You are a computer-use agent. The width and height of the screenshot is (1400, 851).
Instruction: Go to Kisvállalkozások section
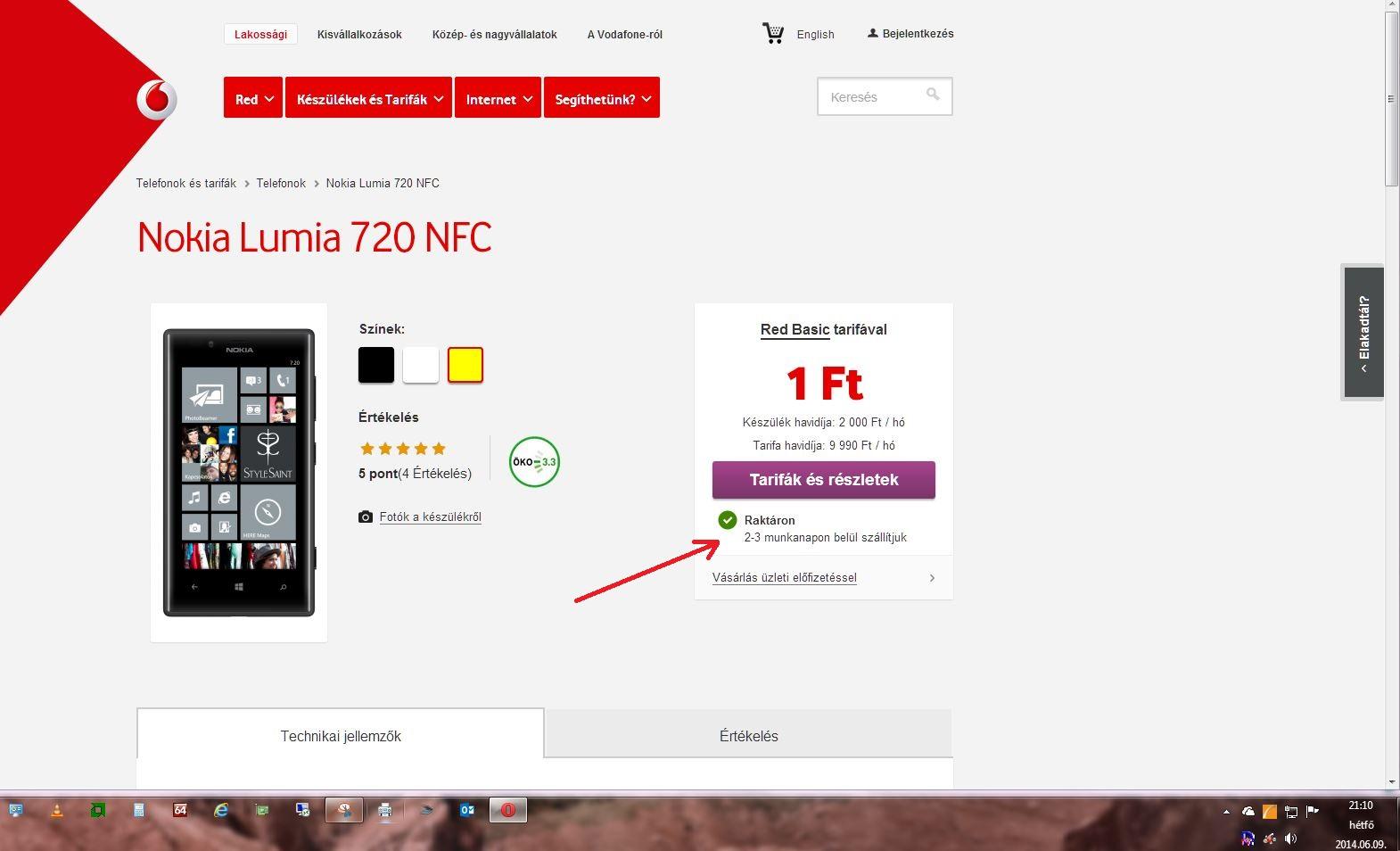[359, 35]
